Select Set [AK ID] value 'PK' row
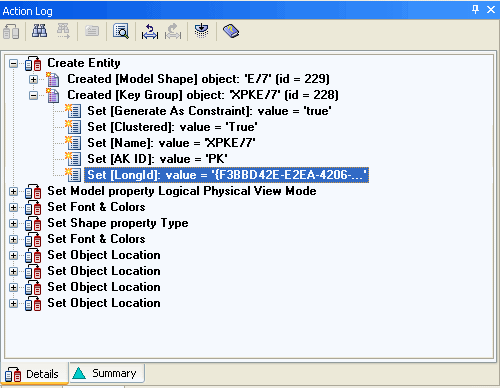This screenshot has width=500, height=388. tap(157, 159)
